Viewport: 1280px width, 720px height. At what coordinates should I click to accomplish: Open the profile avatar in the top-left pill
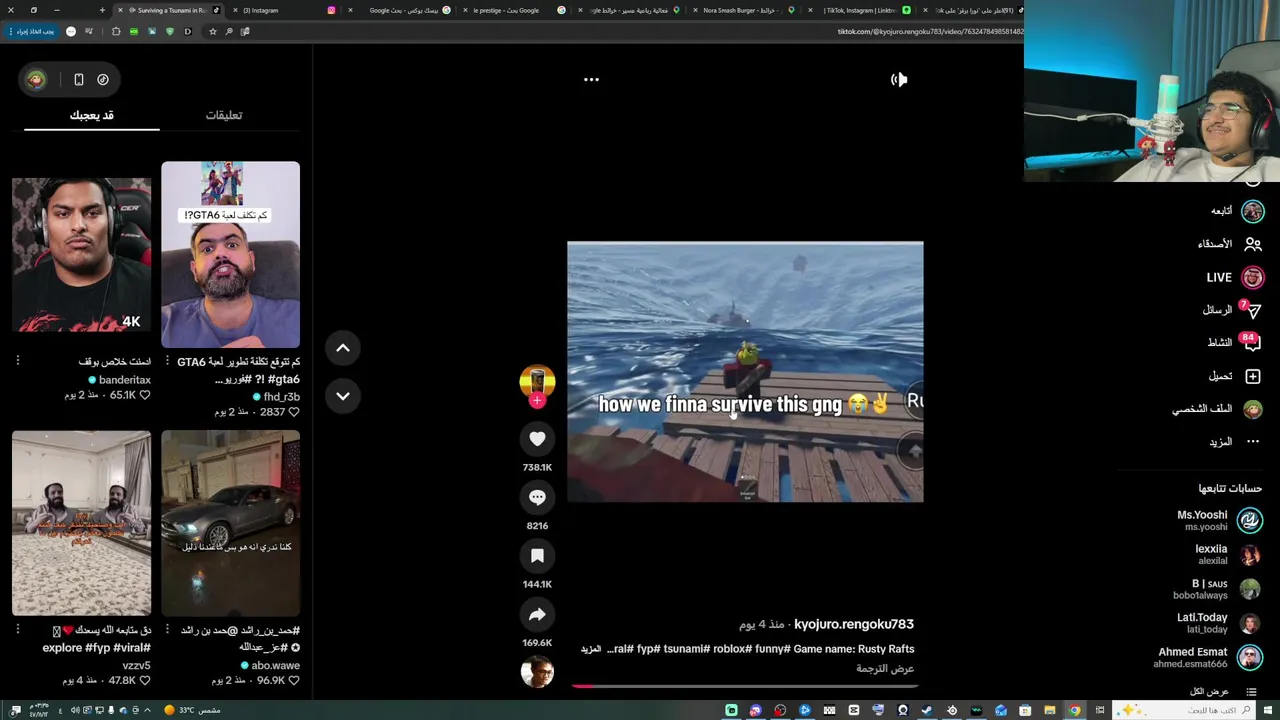[36, 79]
